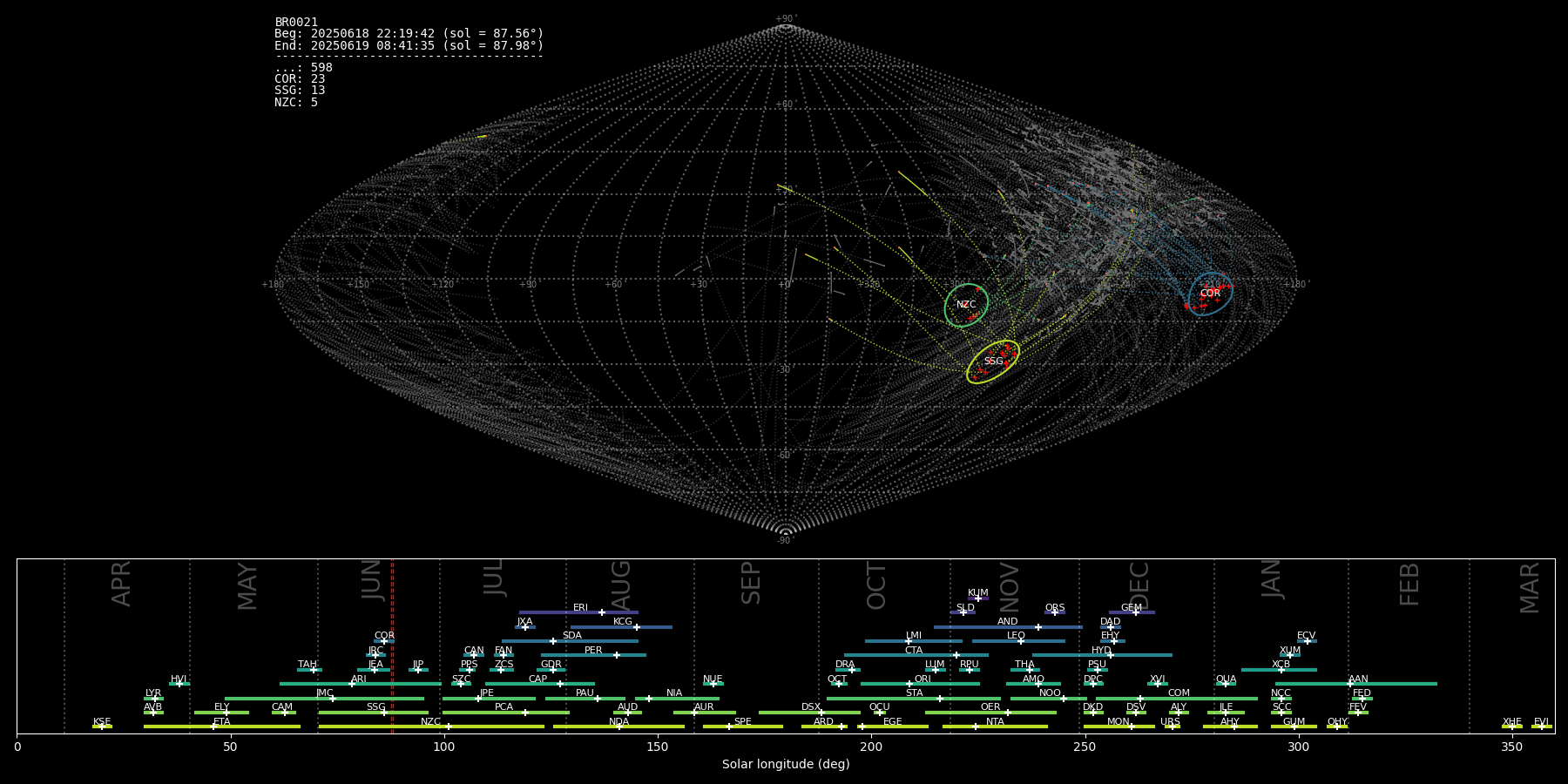1568x784 pixels.
Task: Click the LEO shower label in timeline
Action: (x=1016, y=636)
